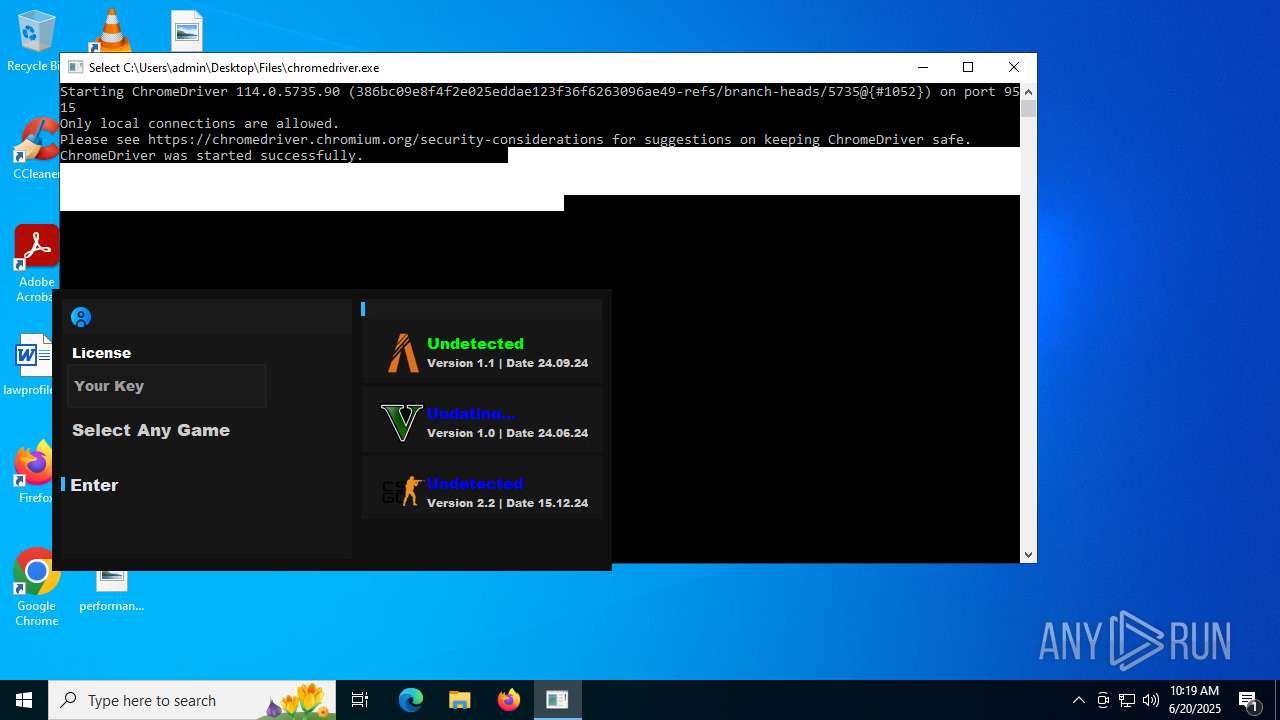
Task: Click the chromedriver.exe title bar text
Action: pos(234,68)
